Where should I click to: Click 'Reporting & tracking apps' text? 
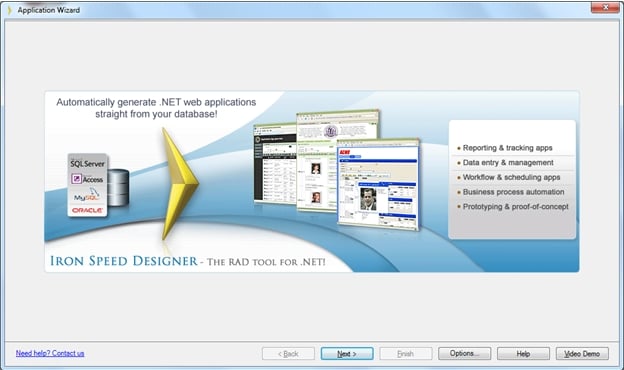point(507,148)
